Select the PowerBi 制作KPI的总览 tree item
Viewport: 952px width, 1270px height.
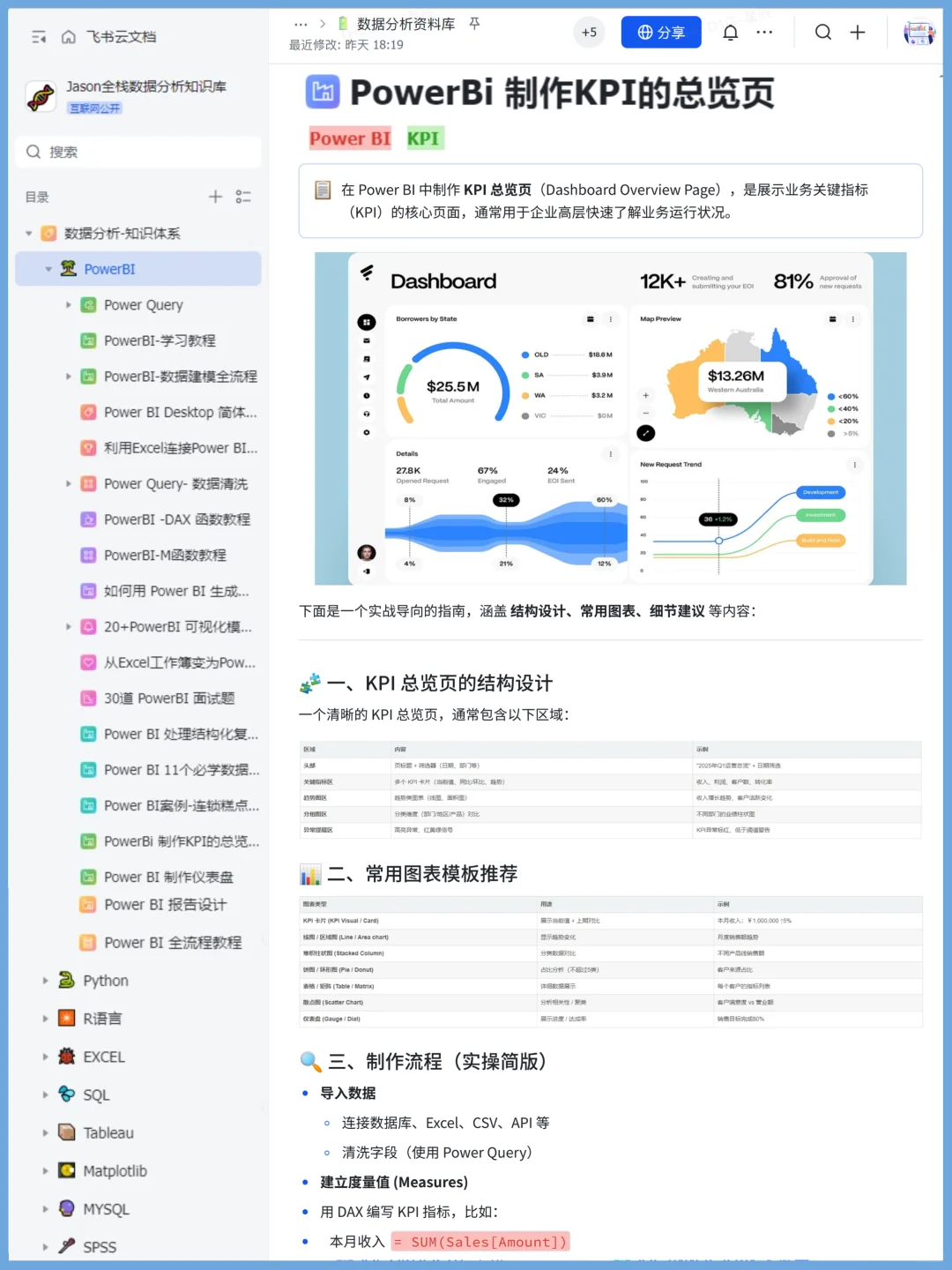182,841
